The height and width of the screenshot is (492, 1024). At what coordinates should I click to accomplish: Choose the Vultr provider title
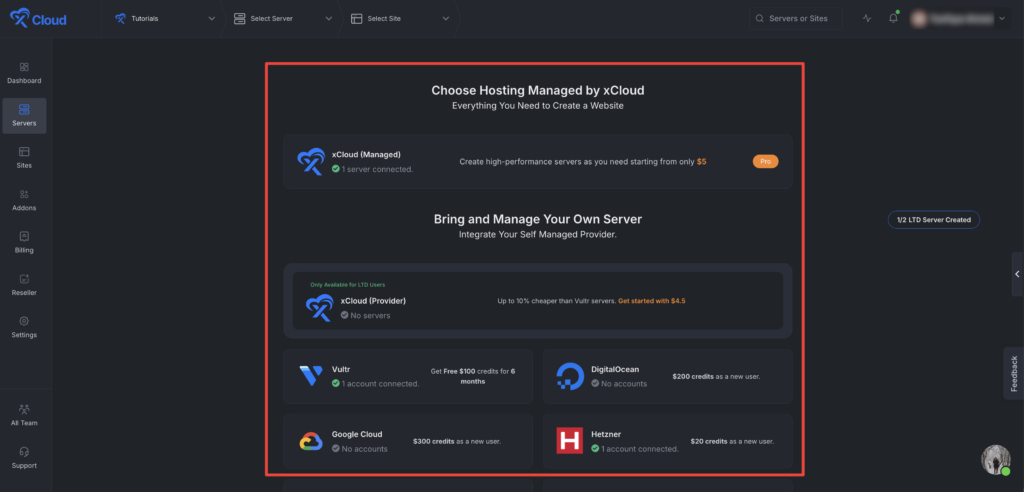(x=341, y=369)
